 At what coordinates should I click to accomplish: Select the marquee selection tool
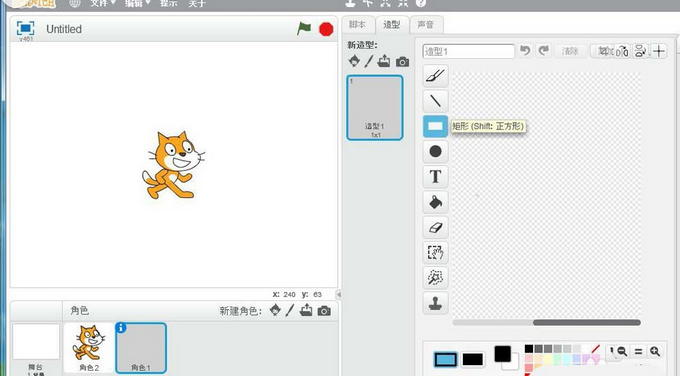pos(435,252)
